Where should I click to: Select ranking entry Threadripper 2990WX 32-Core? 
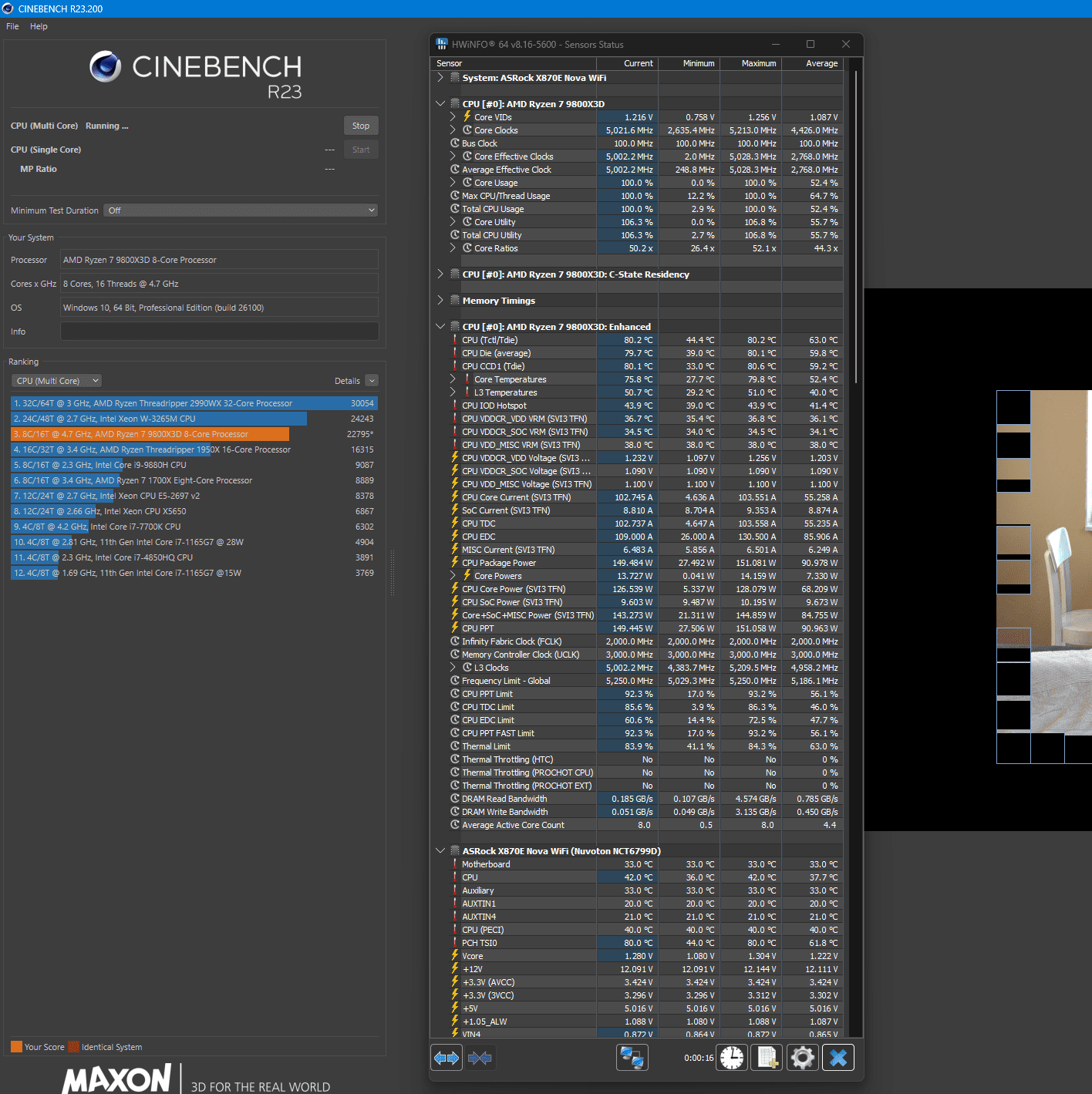click(194, 403)
